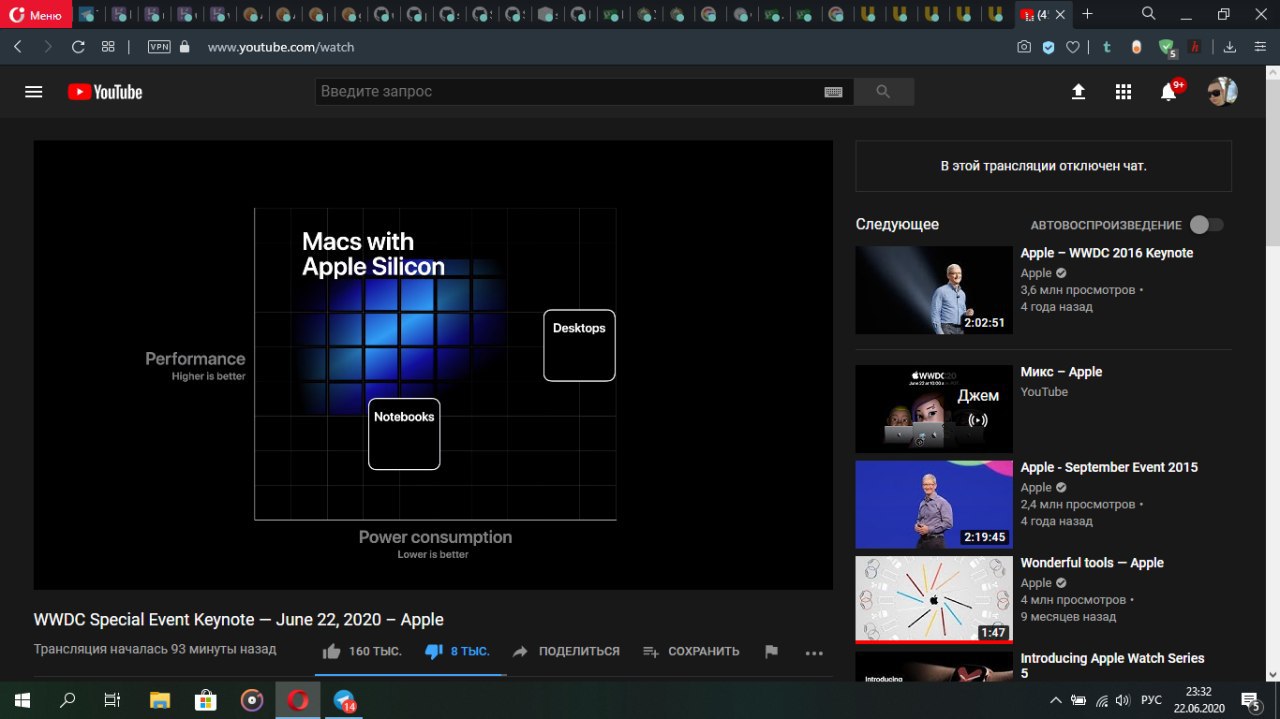Click Opera snapshot camera icon
The width and height of the screenshot is (1280, 719).
click(x=1024, y=47)
